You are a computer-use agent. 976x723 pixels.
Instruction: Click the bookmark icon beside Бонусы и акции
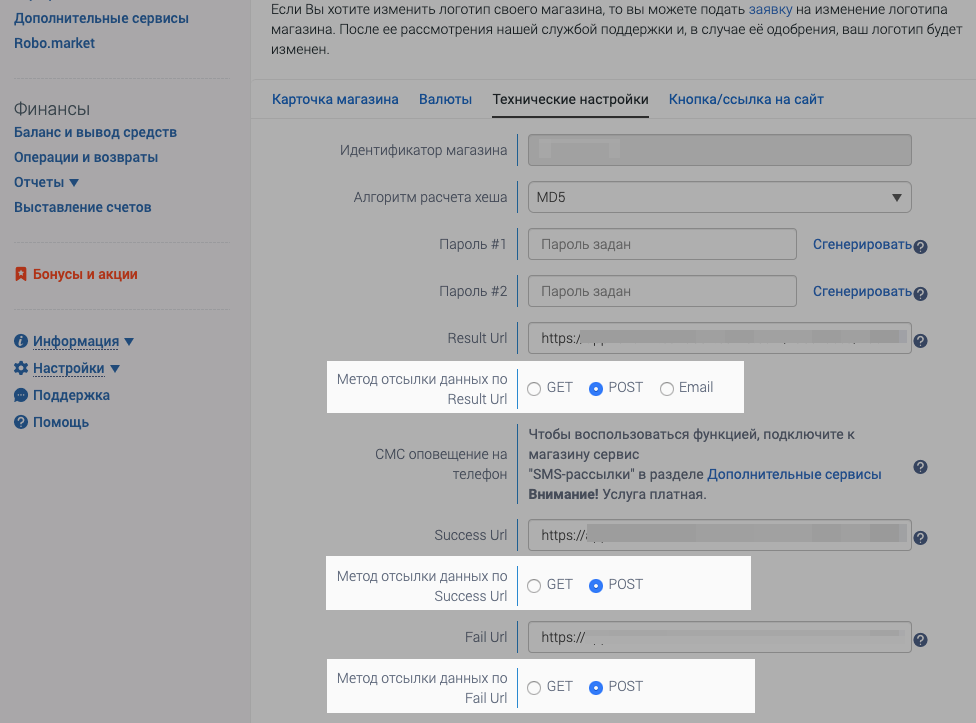[x=21, y=274]
